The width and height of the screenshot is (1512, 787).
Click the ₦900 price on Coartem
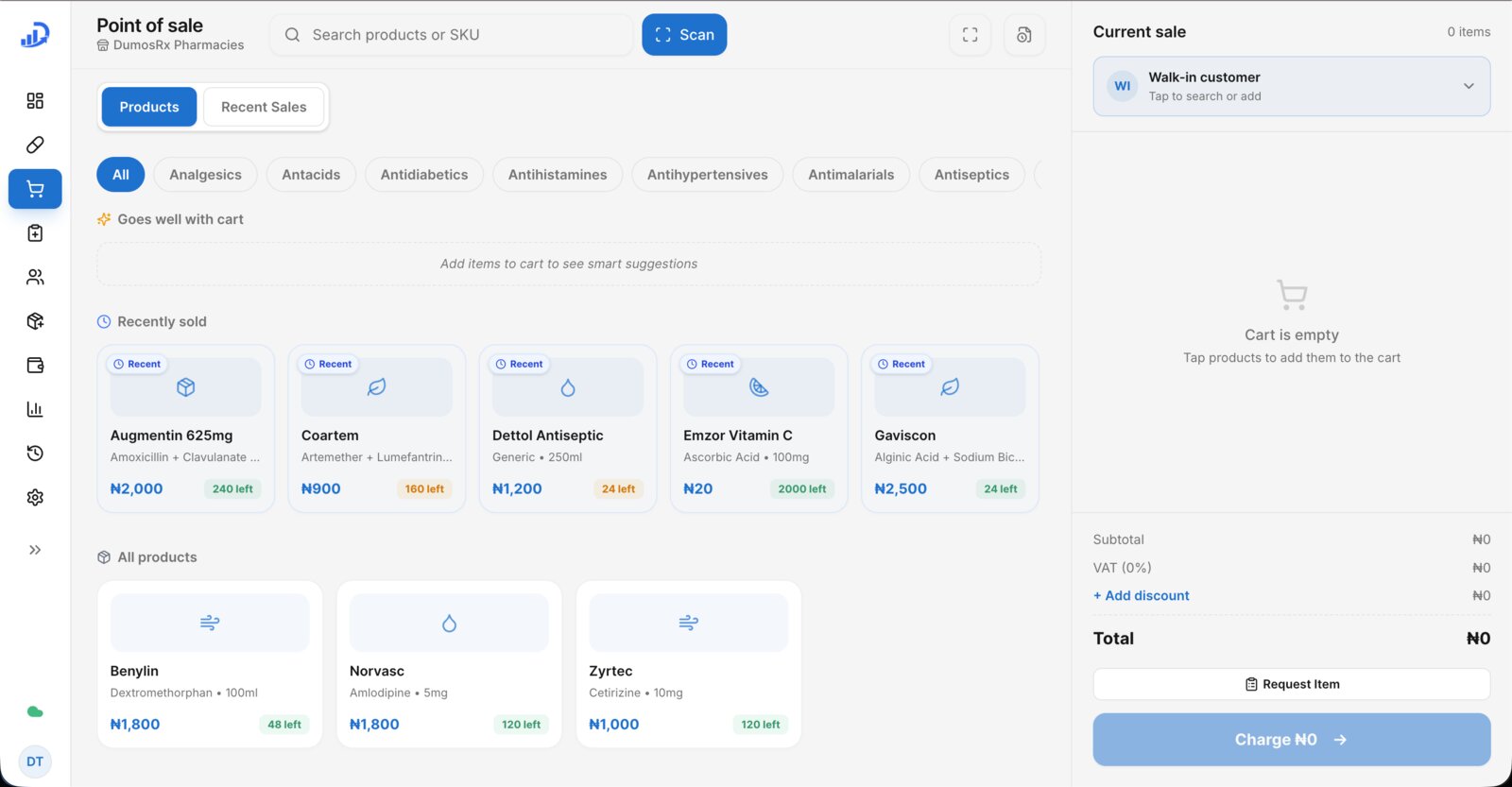point(321,489)
